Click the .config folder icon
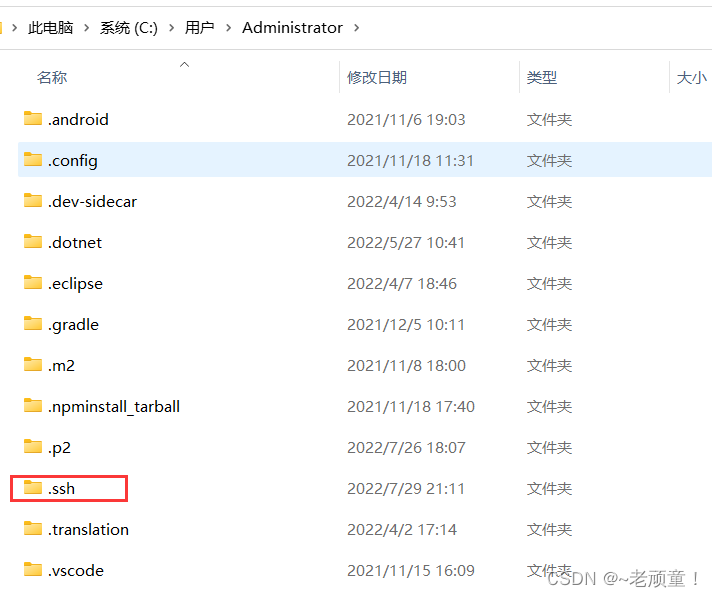The width and height of the screenshot is (712, 597). pos(33,159)
